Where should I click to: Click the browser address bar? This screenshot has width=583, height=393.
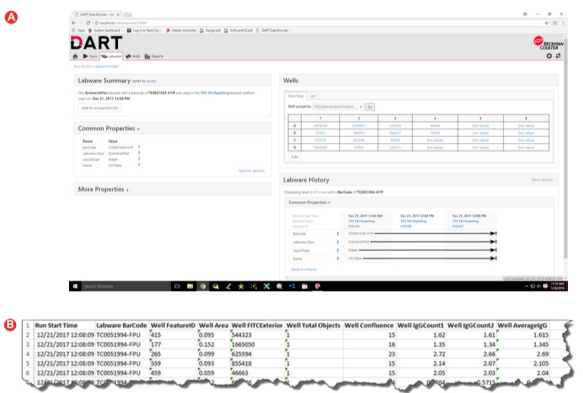316,23
